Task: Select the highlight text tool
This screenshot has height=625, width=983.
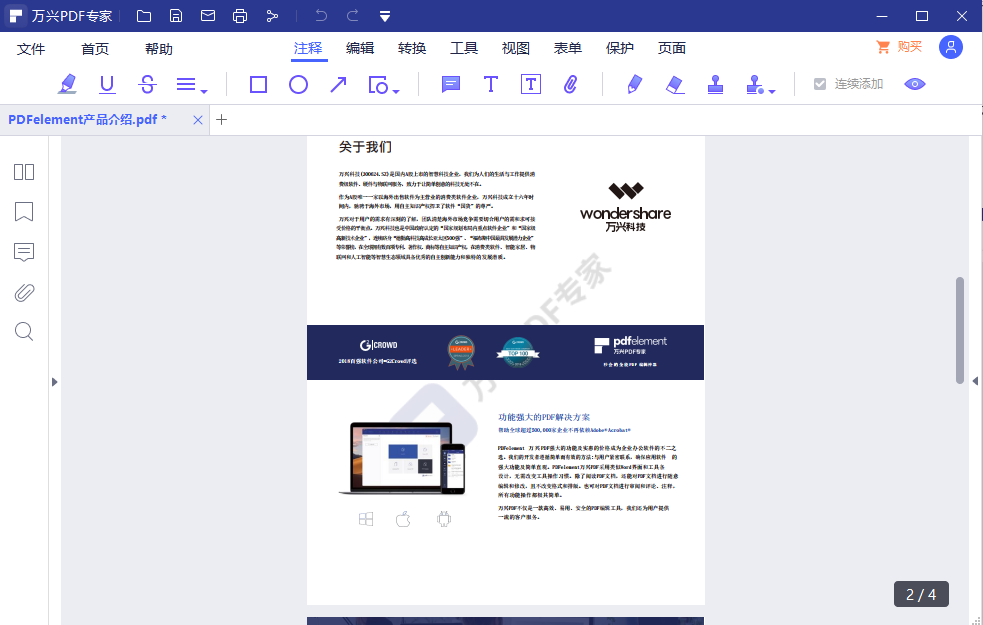Action: pos(67,85)
